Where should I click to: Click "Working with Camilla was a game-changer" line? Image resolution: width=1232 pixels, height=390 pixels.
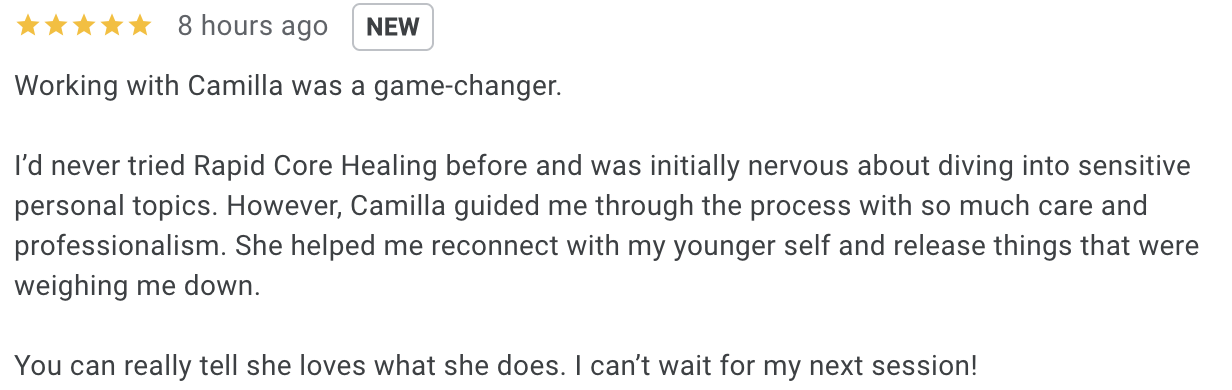(x=289, y=86)
